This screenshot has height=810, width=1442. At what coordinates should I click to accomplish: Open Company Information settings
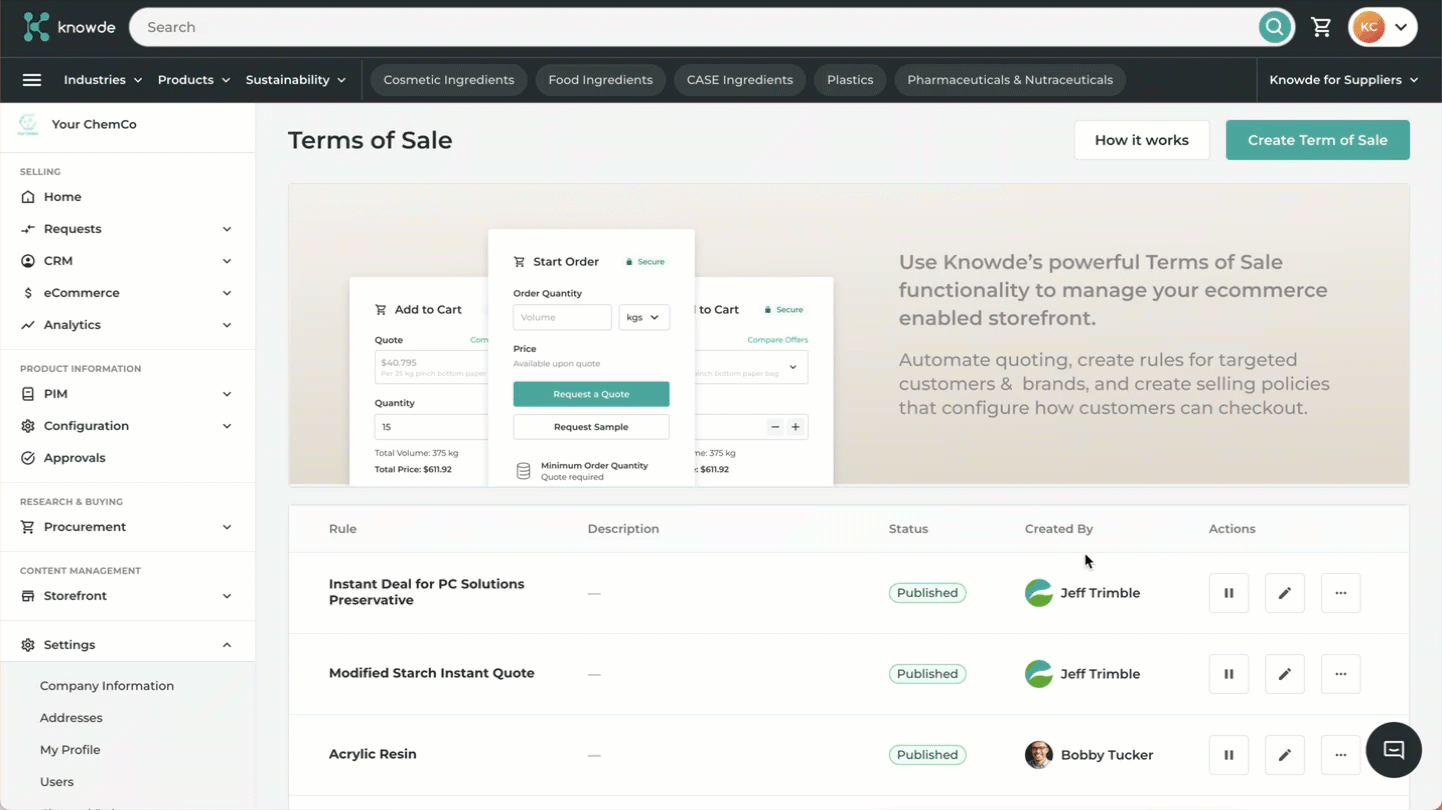pyautogui.click(x=107, y=686)
